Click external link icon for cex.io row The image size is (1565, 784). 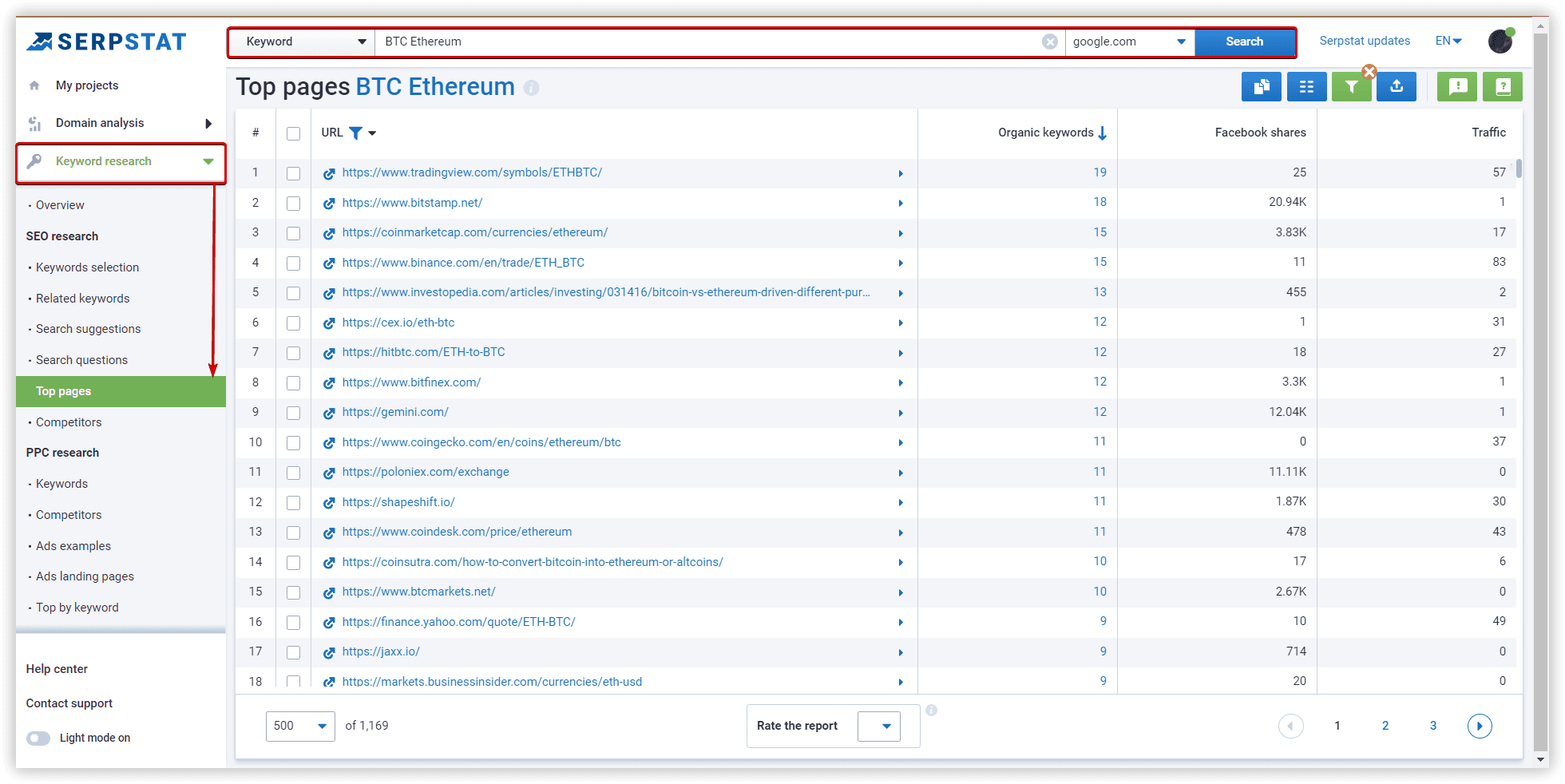pos(329,323)
